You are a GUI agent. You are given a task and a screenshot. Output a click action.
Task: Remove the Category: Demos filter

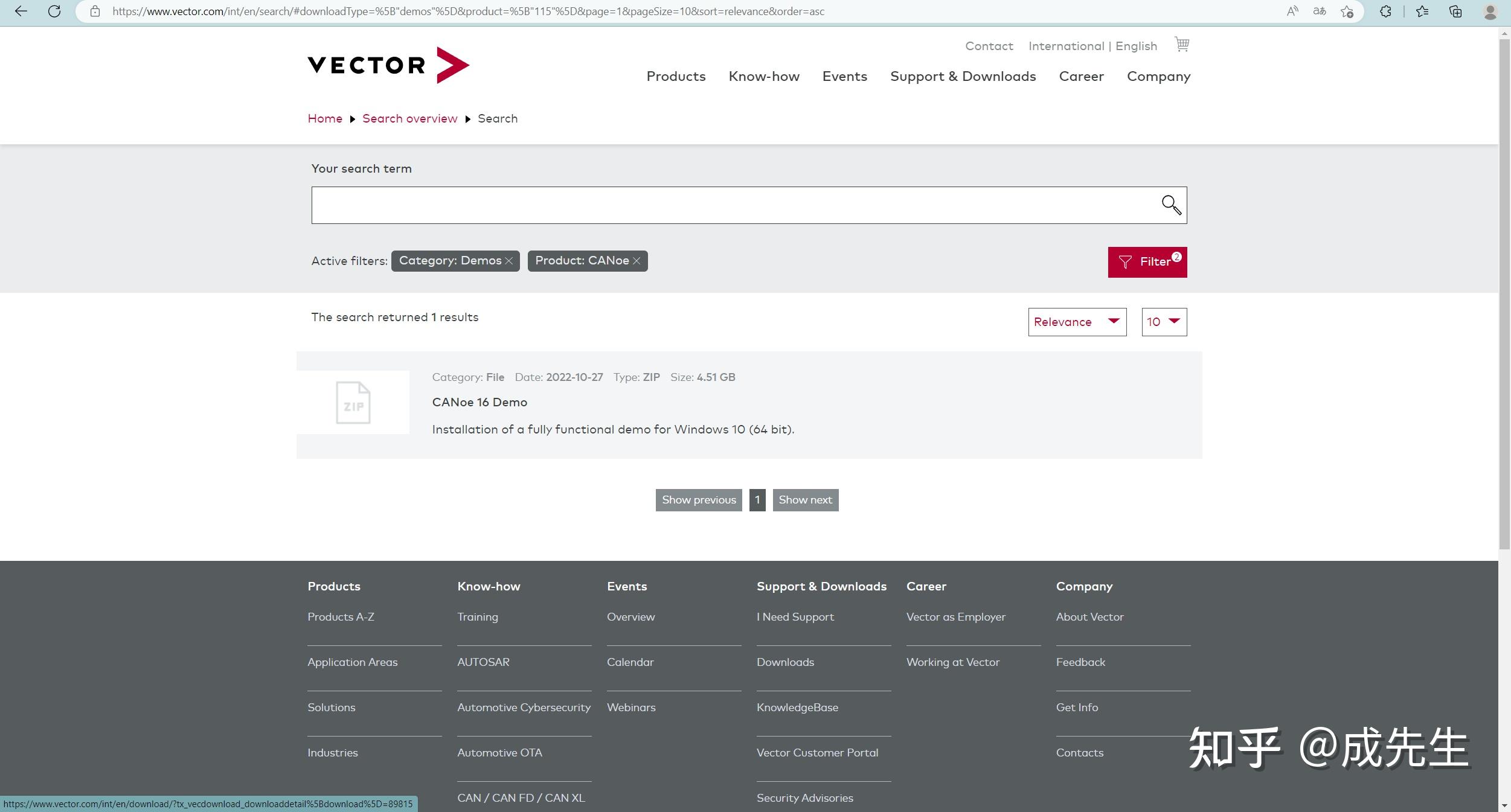click(x=509, y=261)
